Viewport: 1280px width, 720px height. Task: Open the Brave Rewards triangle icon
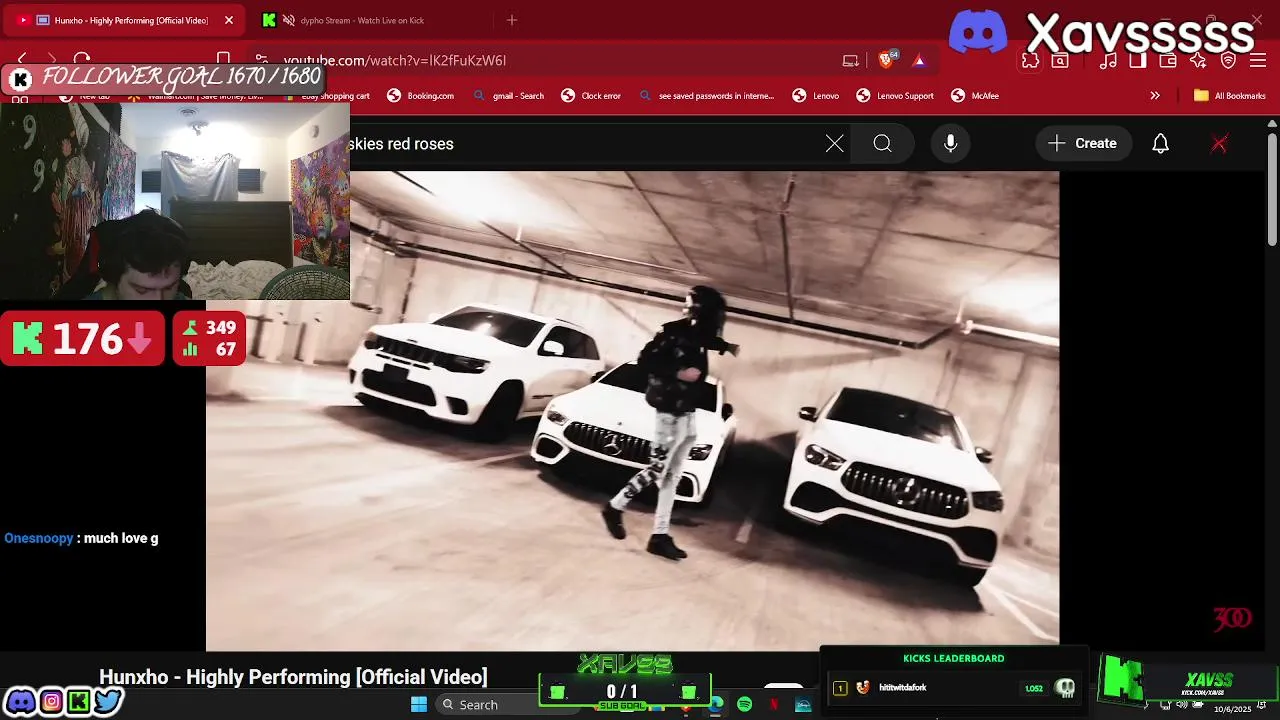click(919, 61)
